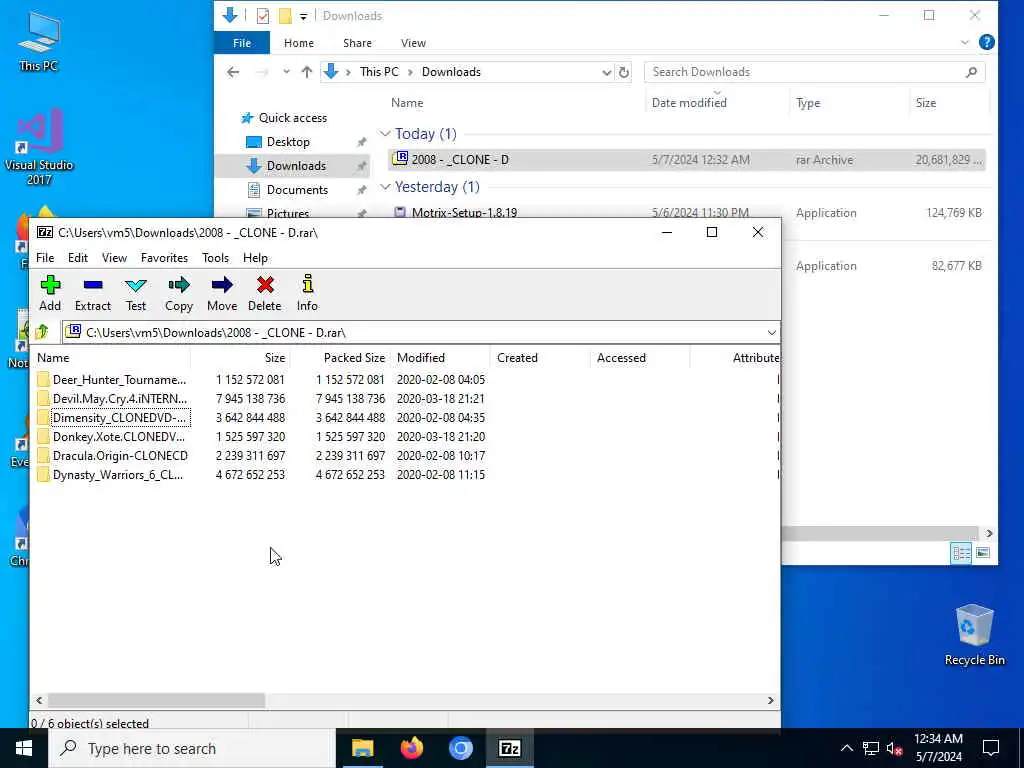Switch to the Explorer Share tab
Image resolution: width=1024 pixels, height=768 pixels.
[357, 43]
